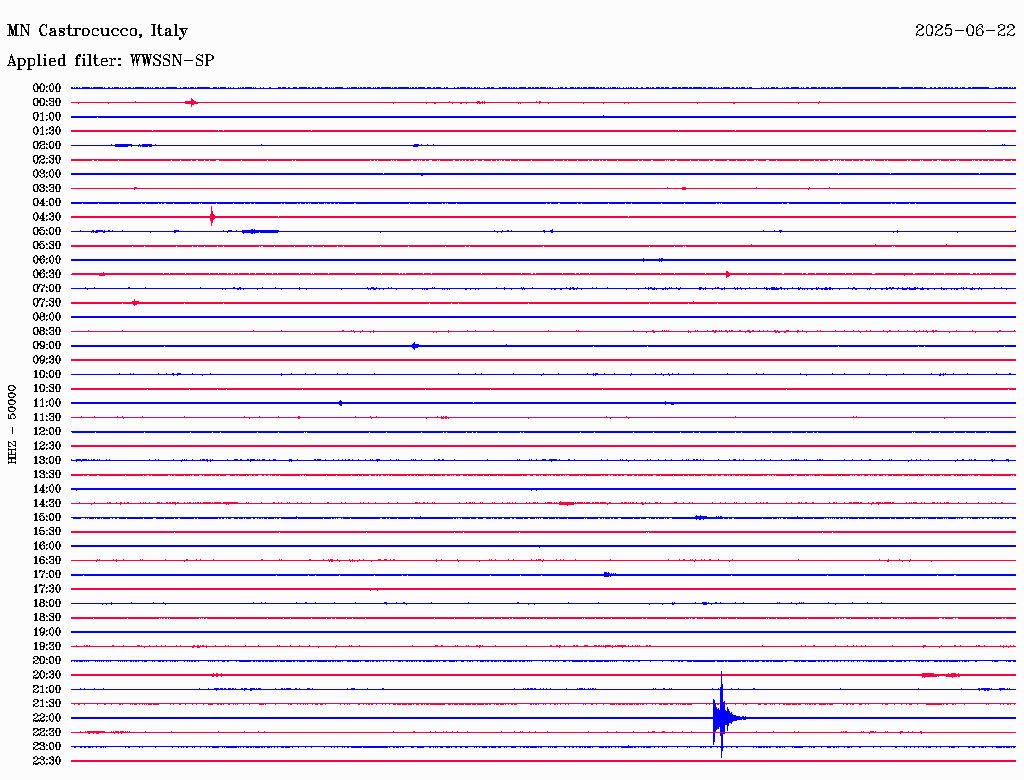Click the 03:30 time label
The image size is (1024, 780).
(x=47, y=188)
